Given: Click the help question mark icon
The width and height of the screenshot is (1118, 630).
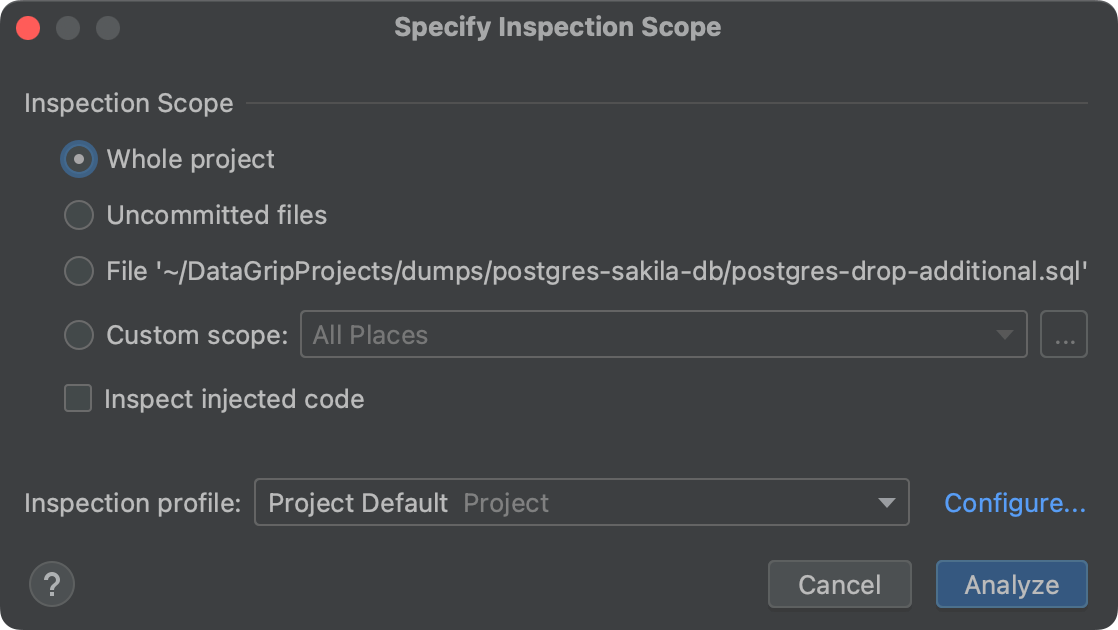Looking at the screenshot, I should pos(51,584).
